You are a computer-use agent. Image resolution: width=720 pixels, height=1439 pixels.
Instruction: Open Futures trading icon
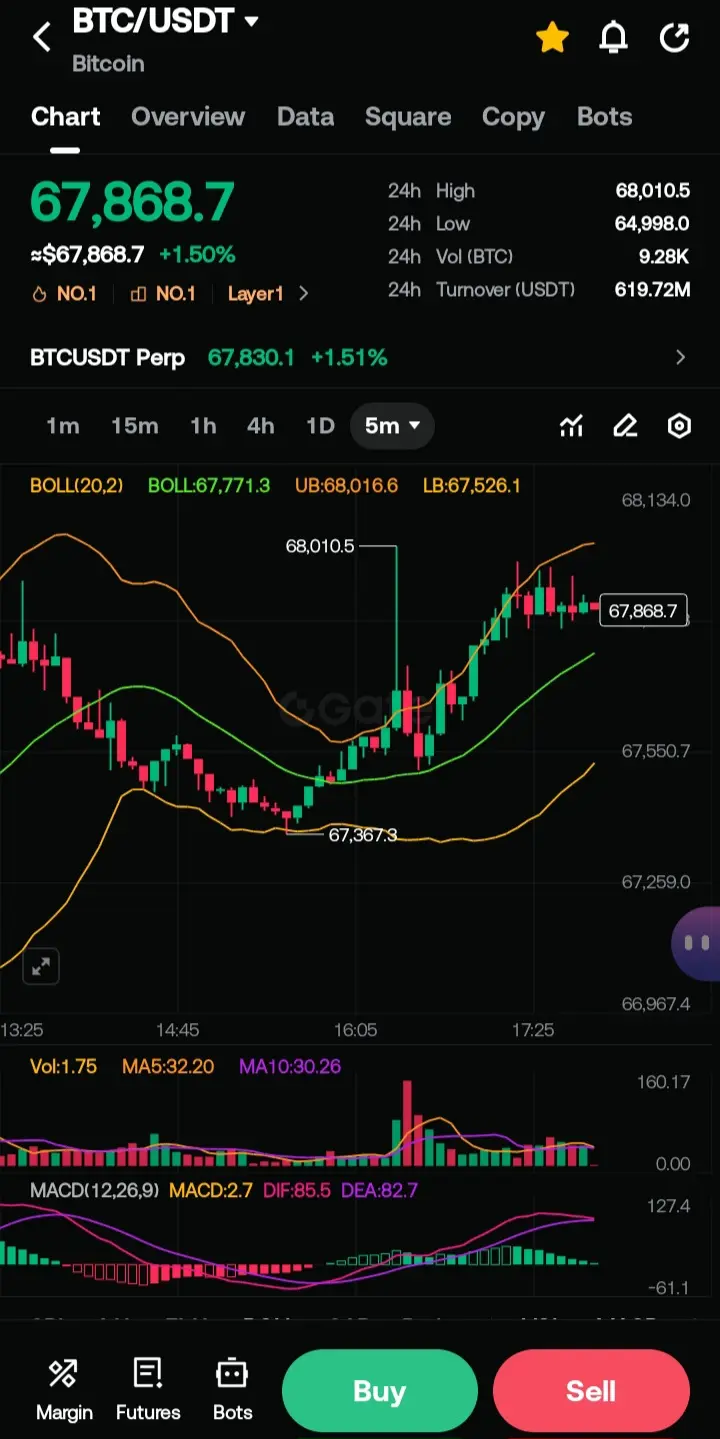click(148, 1389)
